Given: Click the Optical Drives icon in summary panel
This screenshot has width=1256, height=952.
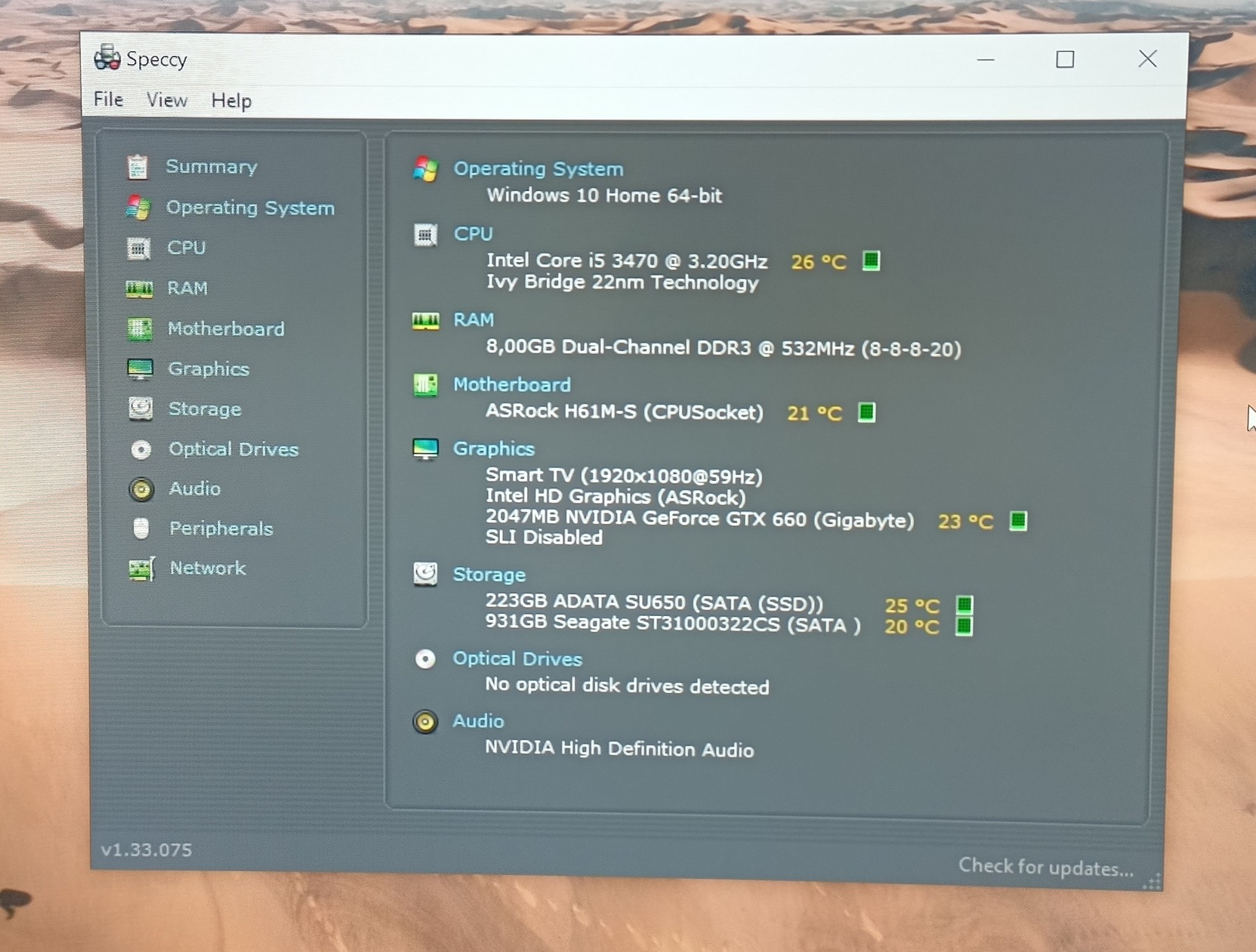Looking at the screenshot, I should 425,659.
